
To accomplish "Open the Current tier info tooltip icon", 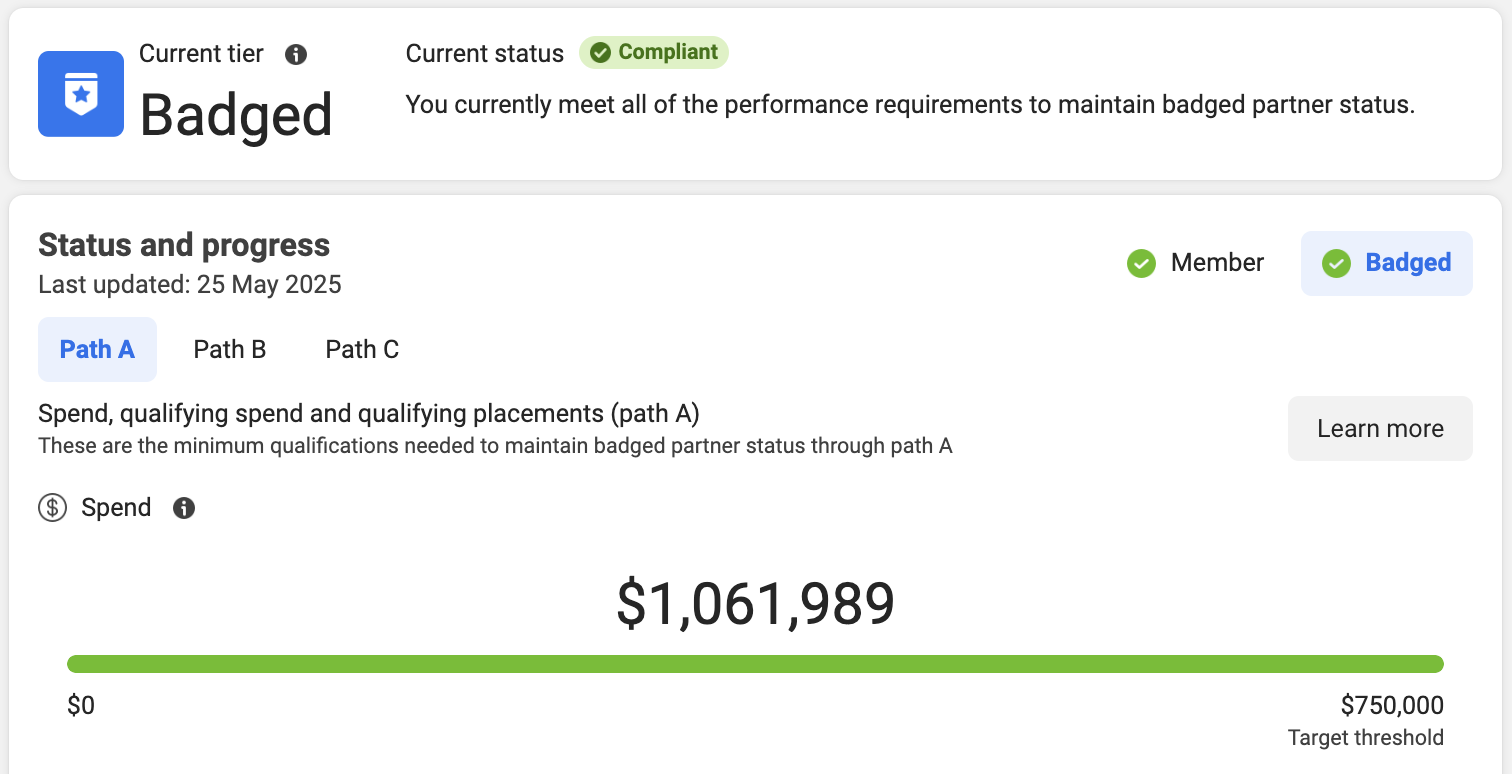I will click(296, 54).
